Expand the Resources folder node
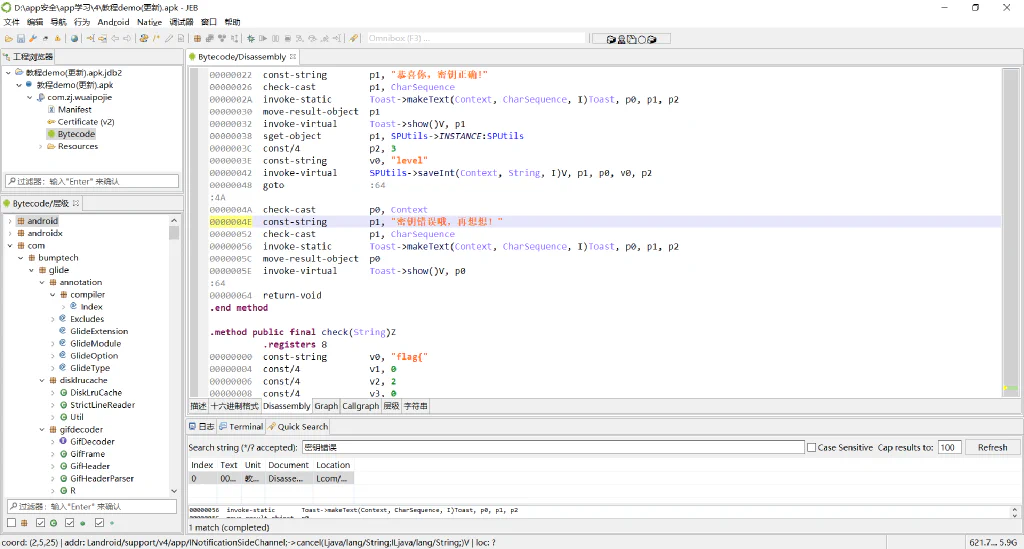Viewport: 1024px width, 549px height. click(x=40, y=146)
